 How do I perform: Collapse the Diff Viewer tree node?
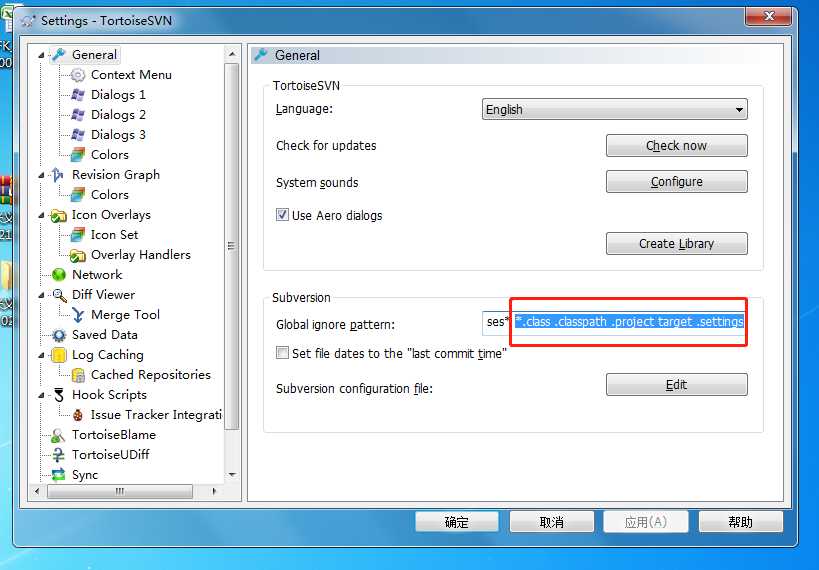click(42, 295)
